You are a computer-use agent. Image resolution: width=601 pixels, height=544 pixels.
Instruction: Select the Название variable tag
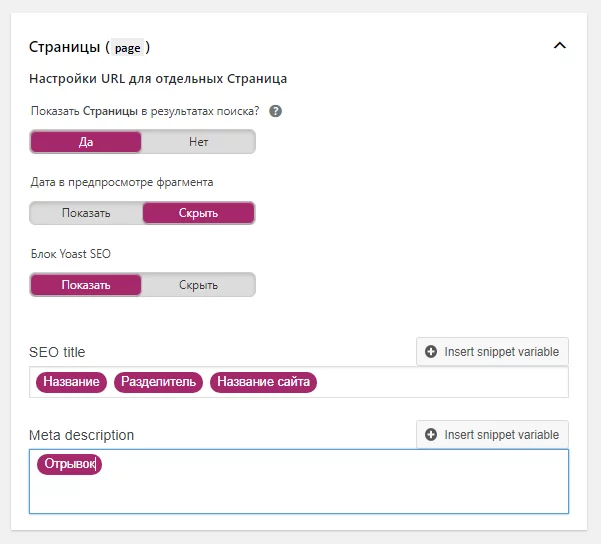(71, 382)
